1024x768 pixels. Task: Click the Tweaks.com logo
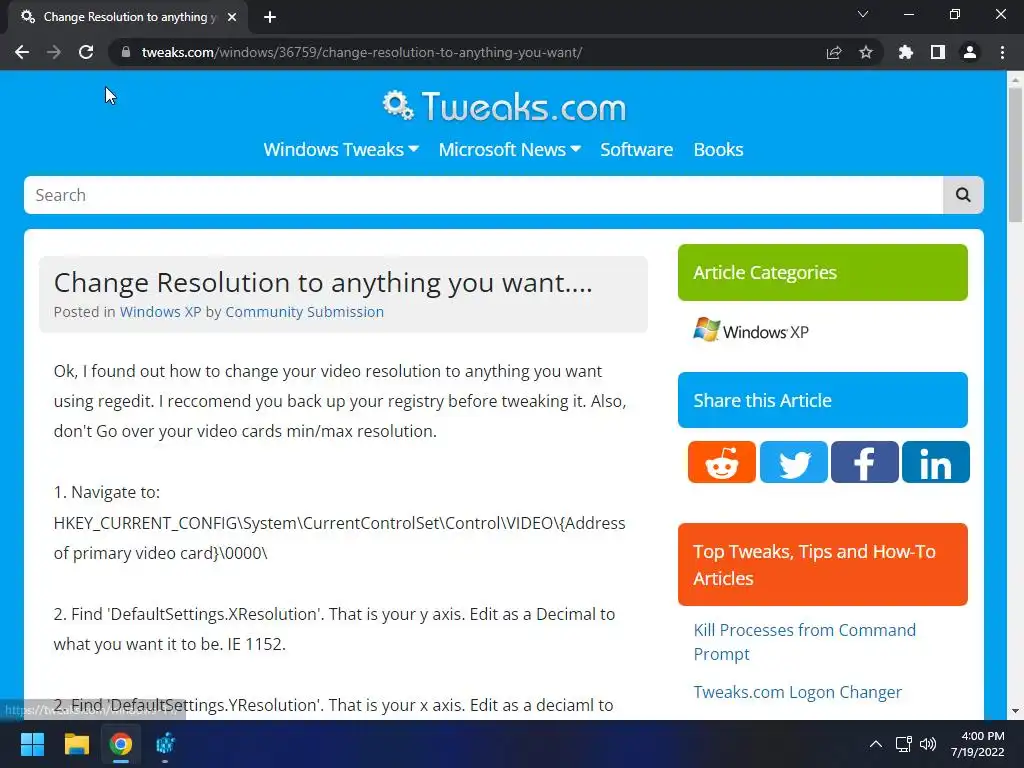[x=504, y=106]
